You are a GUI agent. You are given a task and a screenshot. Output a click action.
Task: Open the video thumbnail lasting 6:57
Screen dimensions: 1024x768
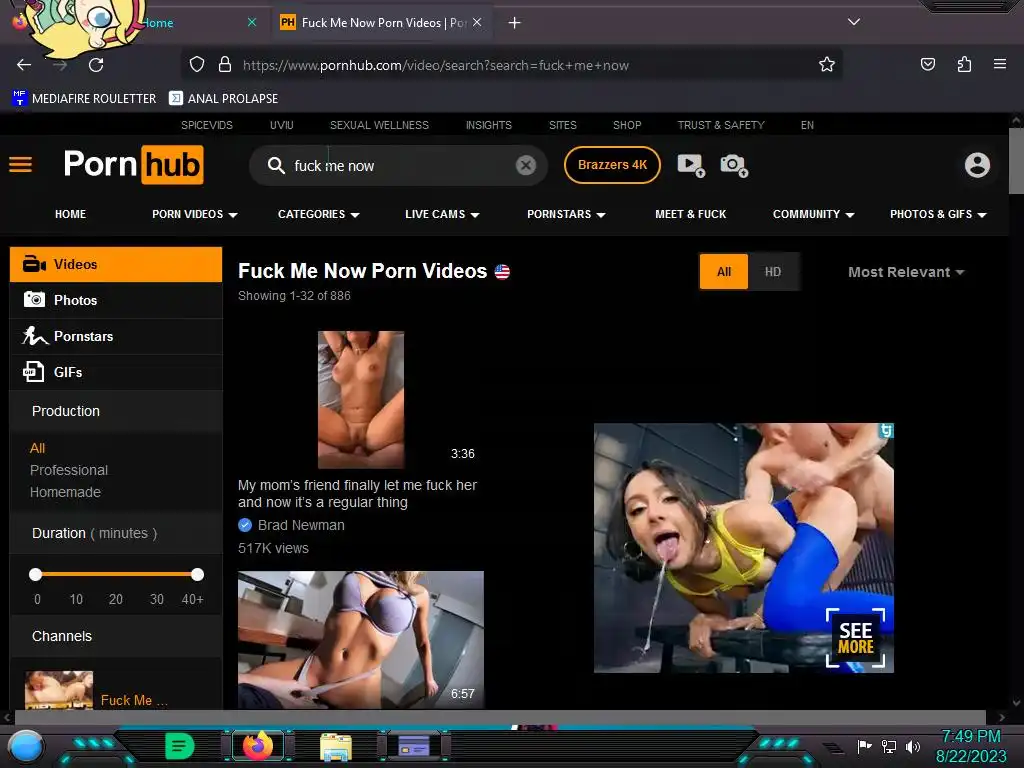(x=360, y=640)
